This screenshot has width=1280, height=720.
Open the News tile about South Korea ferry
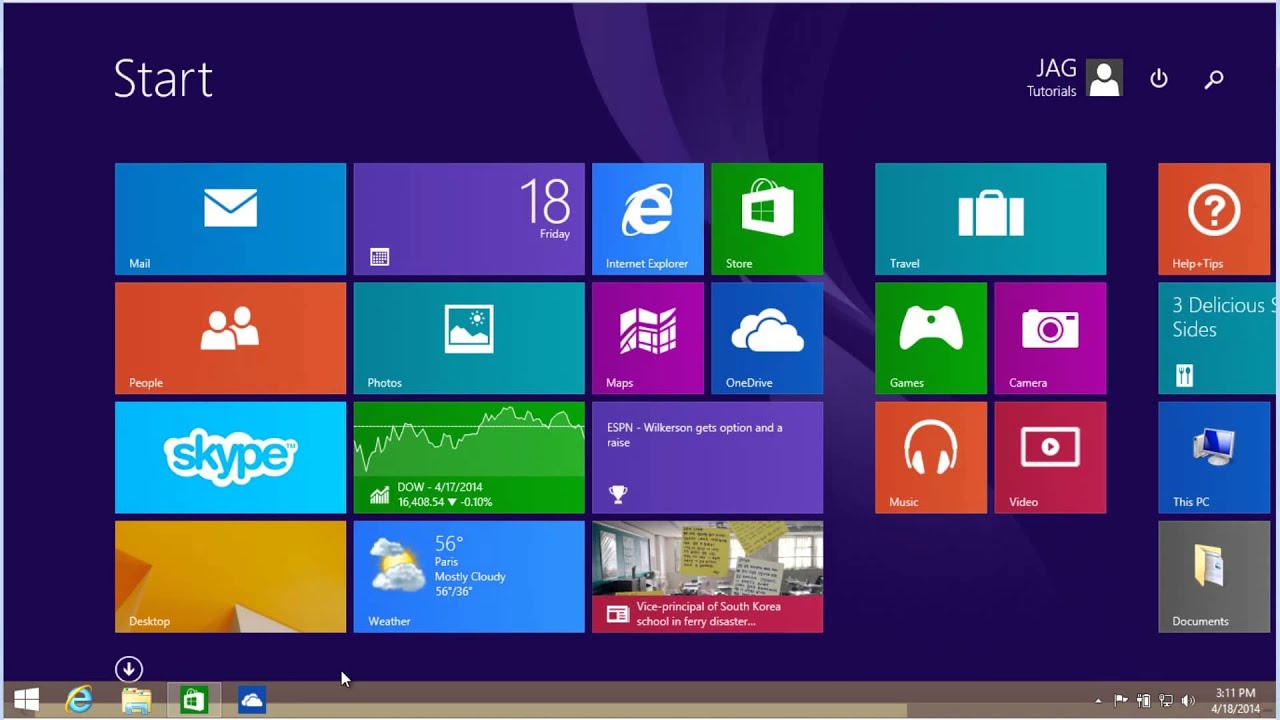[x=707, y=576]
